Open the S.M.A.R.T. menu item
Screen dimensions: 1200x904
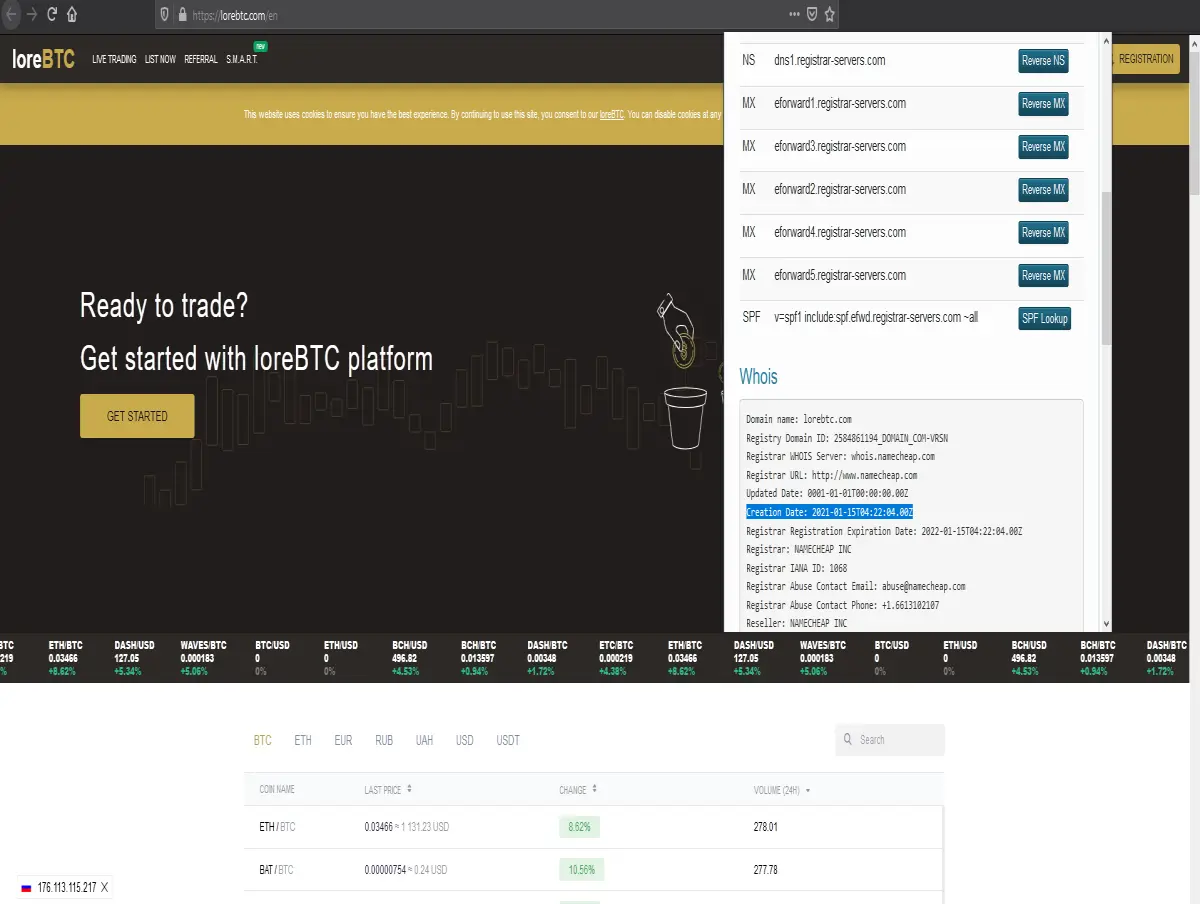click(x=242, y=60)
